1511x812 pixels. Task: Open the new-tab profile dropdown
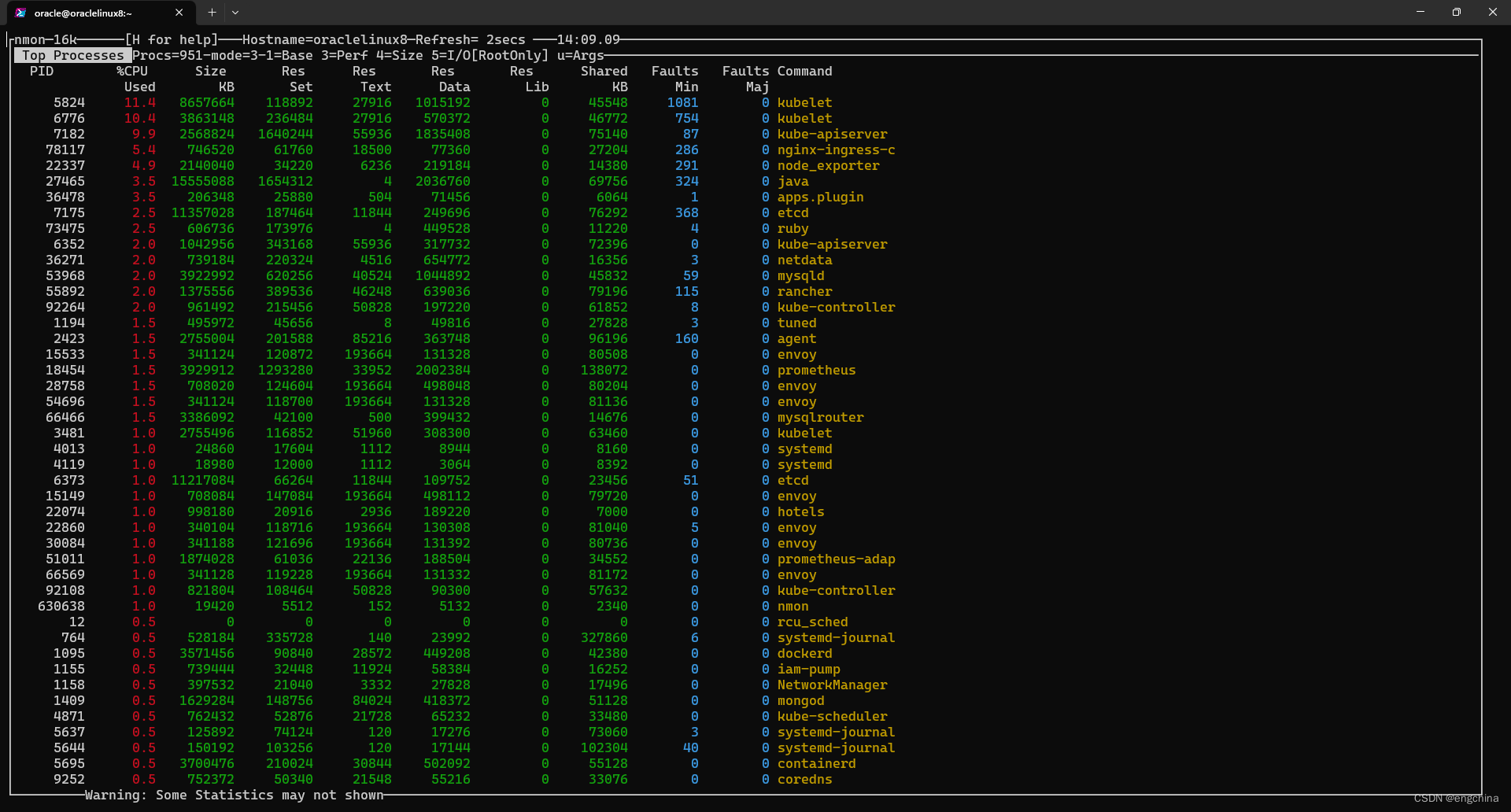tap(235, 13)
